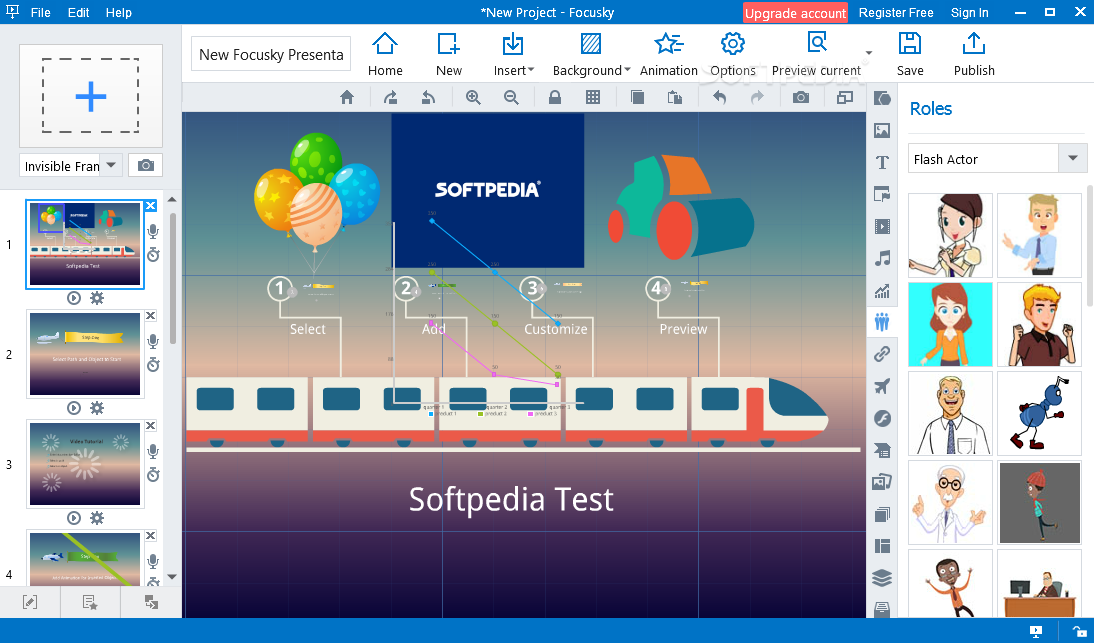Click Softpedia Test title text on canvas
The height and width of the screenshot is (643, 1094).
pos(511,499)
